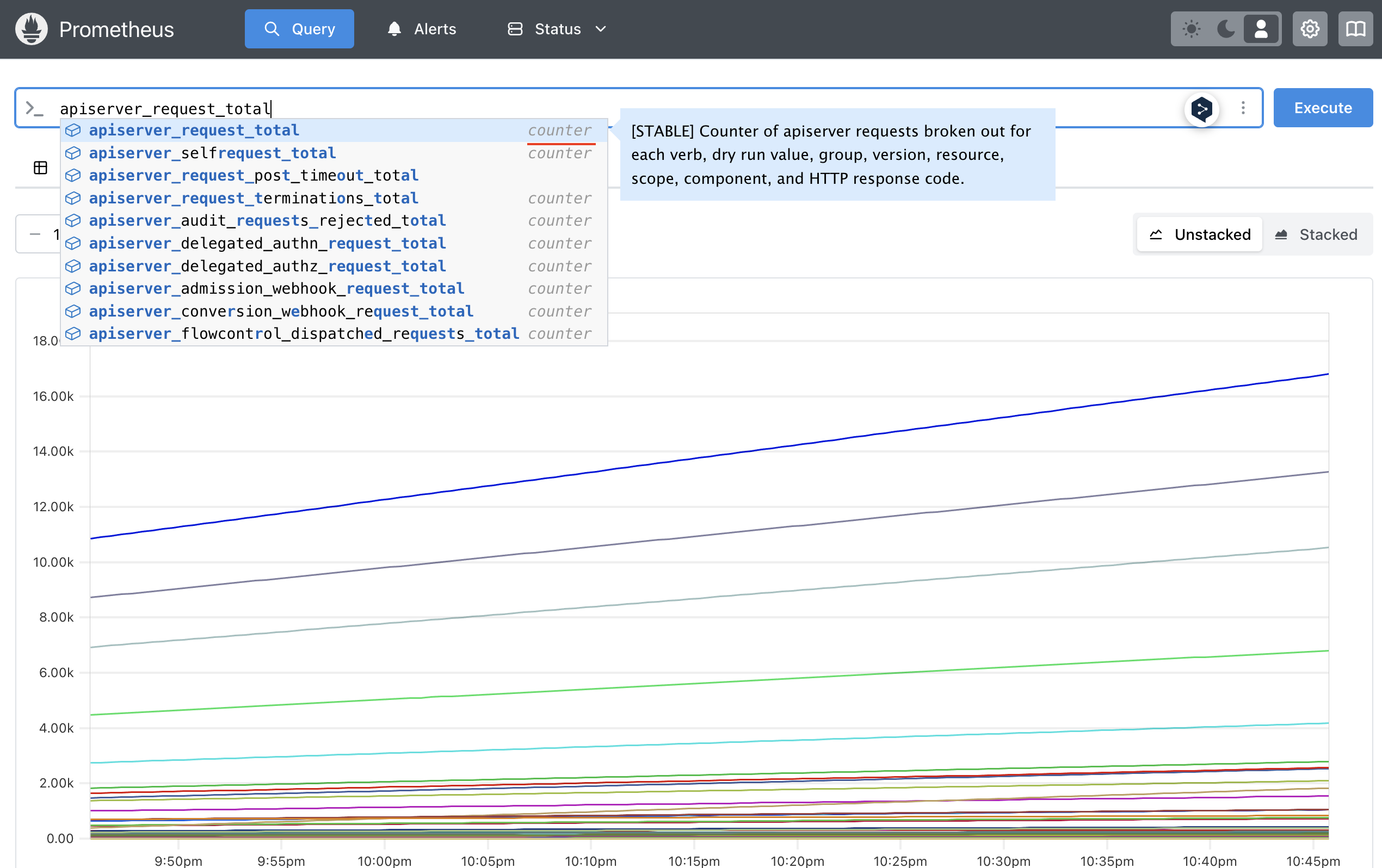Click the metric description tooltip text
Viewport: 1382px width, 868px height.
click(x=831, y=154)
